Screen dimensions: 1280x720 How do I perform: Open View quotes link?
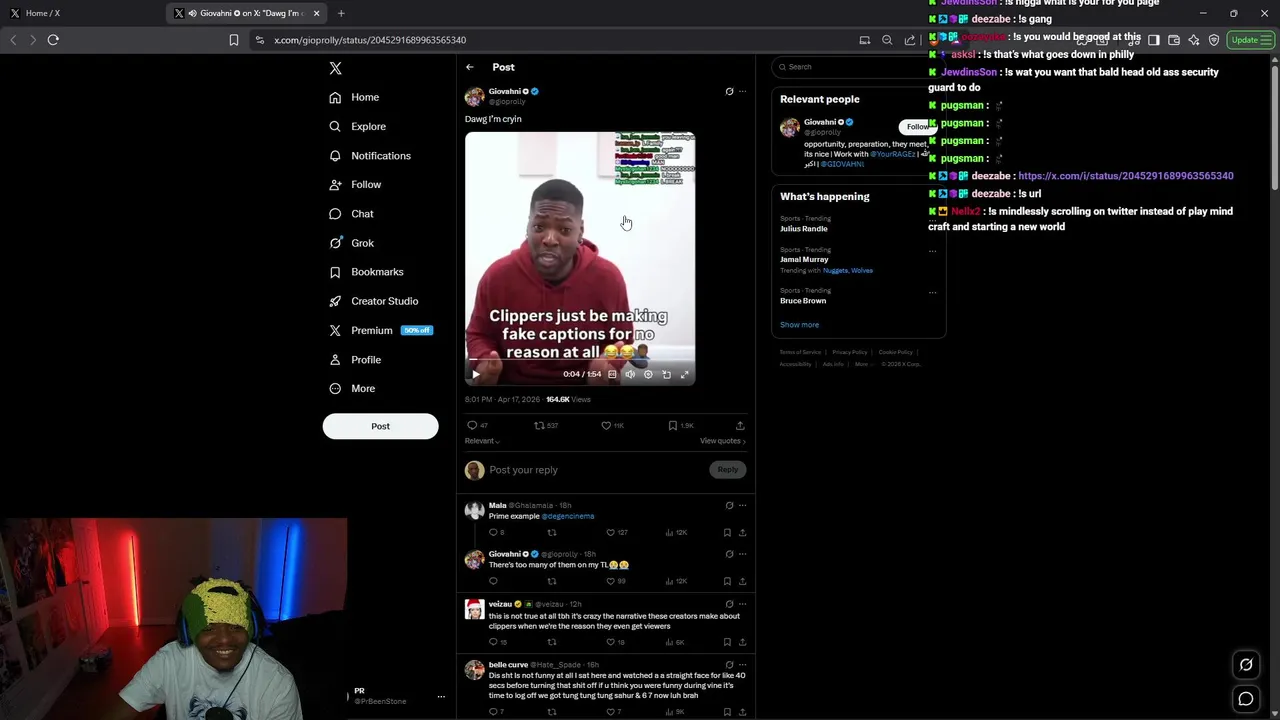723,441
